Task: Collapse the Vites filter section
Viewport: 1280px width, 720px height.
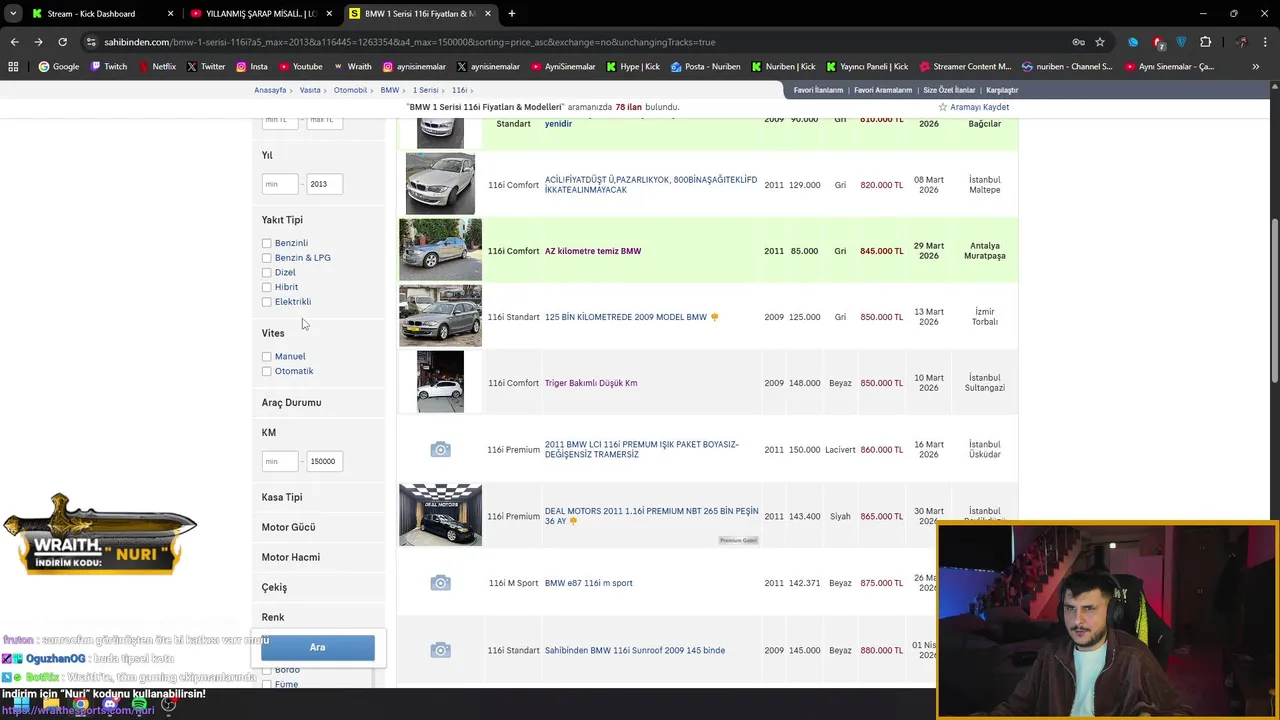Action: [x=273, y=333]
